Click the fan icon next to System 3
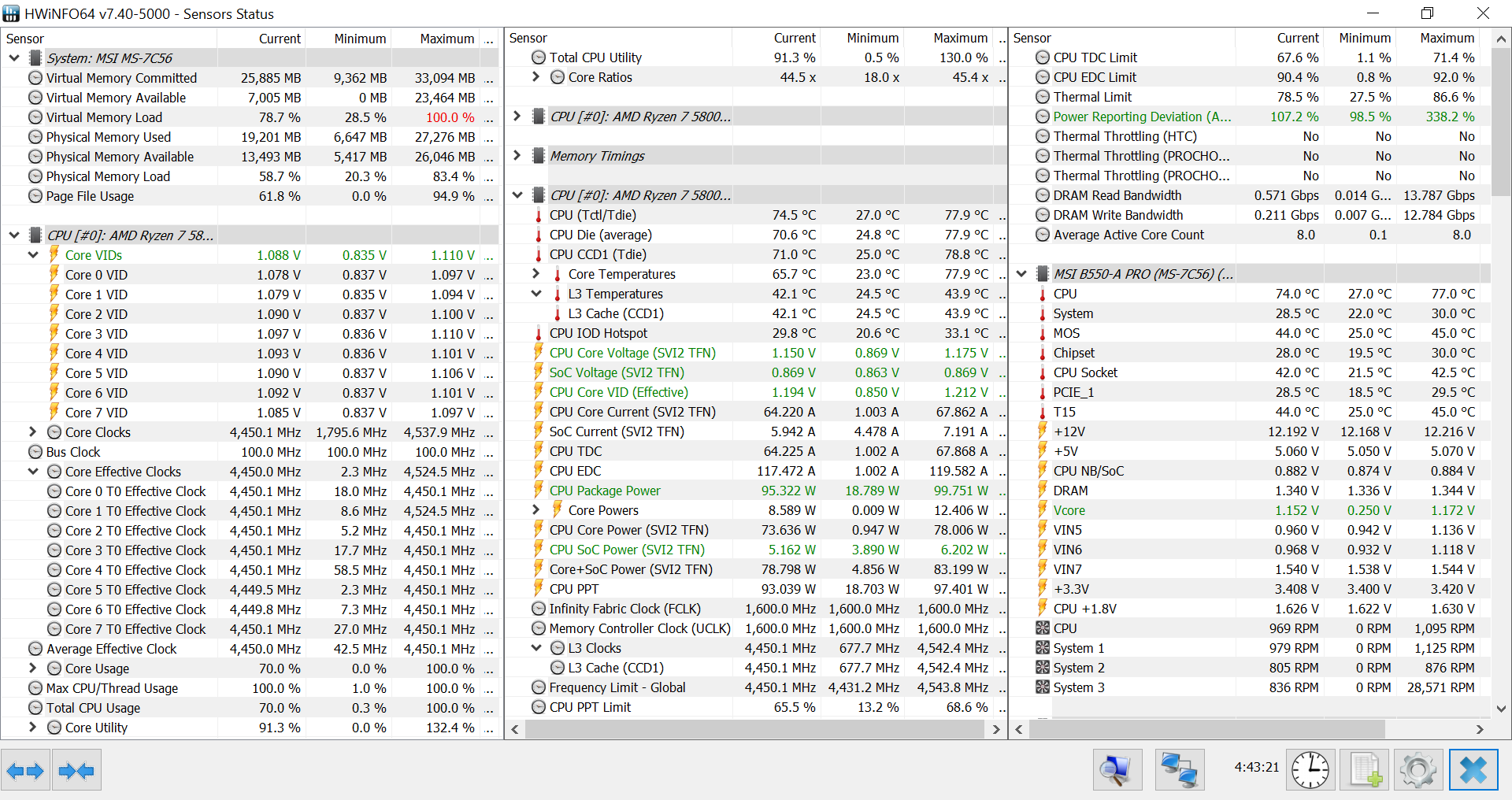Screen dimensions: 1512x800 (x=1043, y=687)
